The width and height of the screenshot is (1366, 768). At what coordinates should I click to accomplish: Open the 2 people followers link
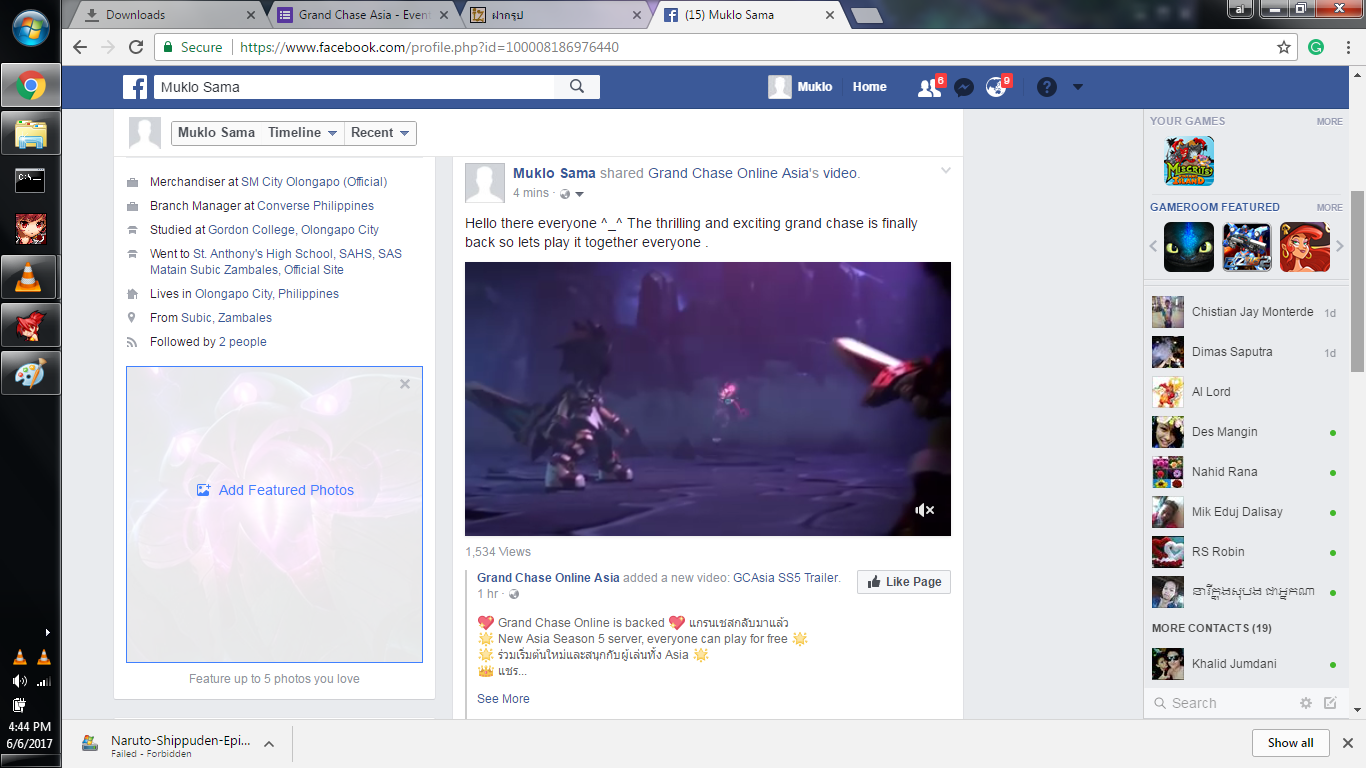coord(243,342)
